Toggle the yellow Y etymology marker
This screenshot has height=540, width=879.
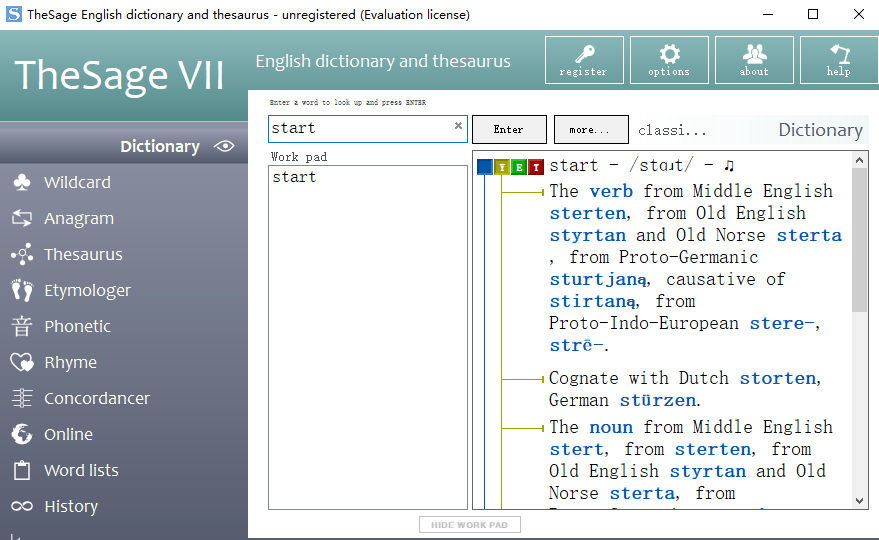coord(502,167)
